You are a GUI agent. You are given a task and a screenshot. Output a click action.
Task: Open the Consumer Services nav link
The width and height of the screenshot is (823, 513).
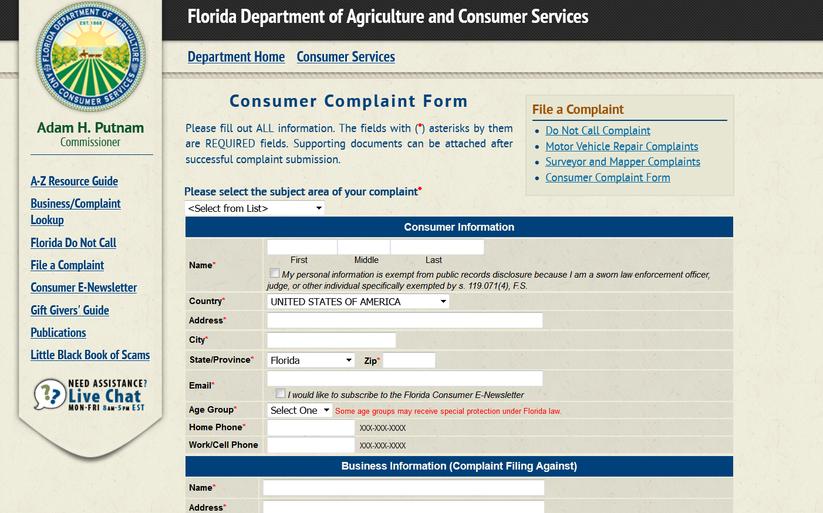pos(346,57)
